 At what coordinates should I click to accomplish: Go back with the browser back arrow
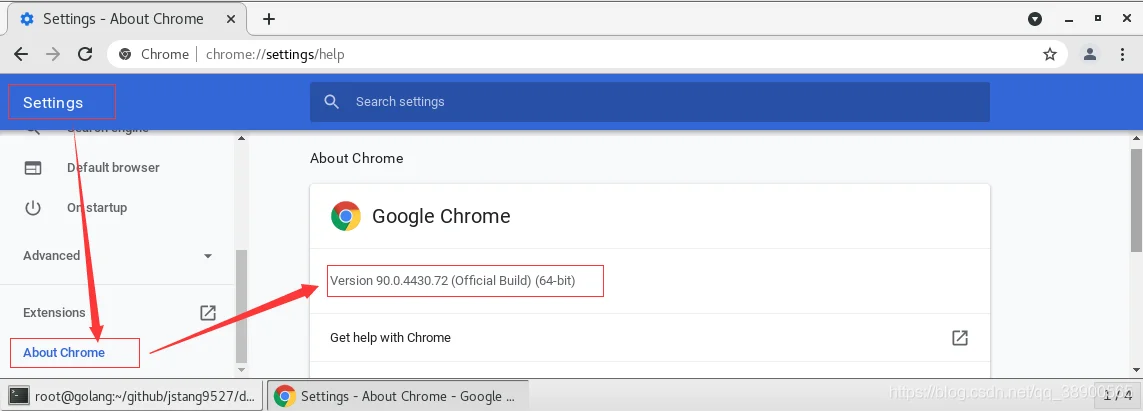pyautogui.click(x=20, y=54)
